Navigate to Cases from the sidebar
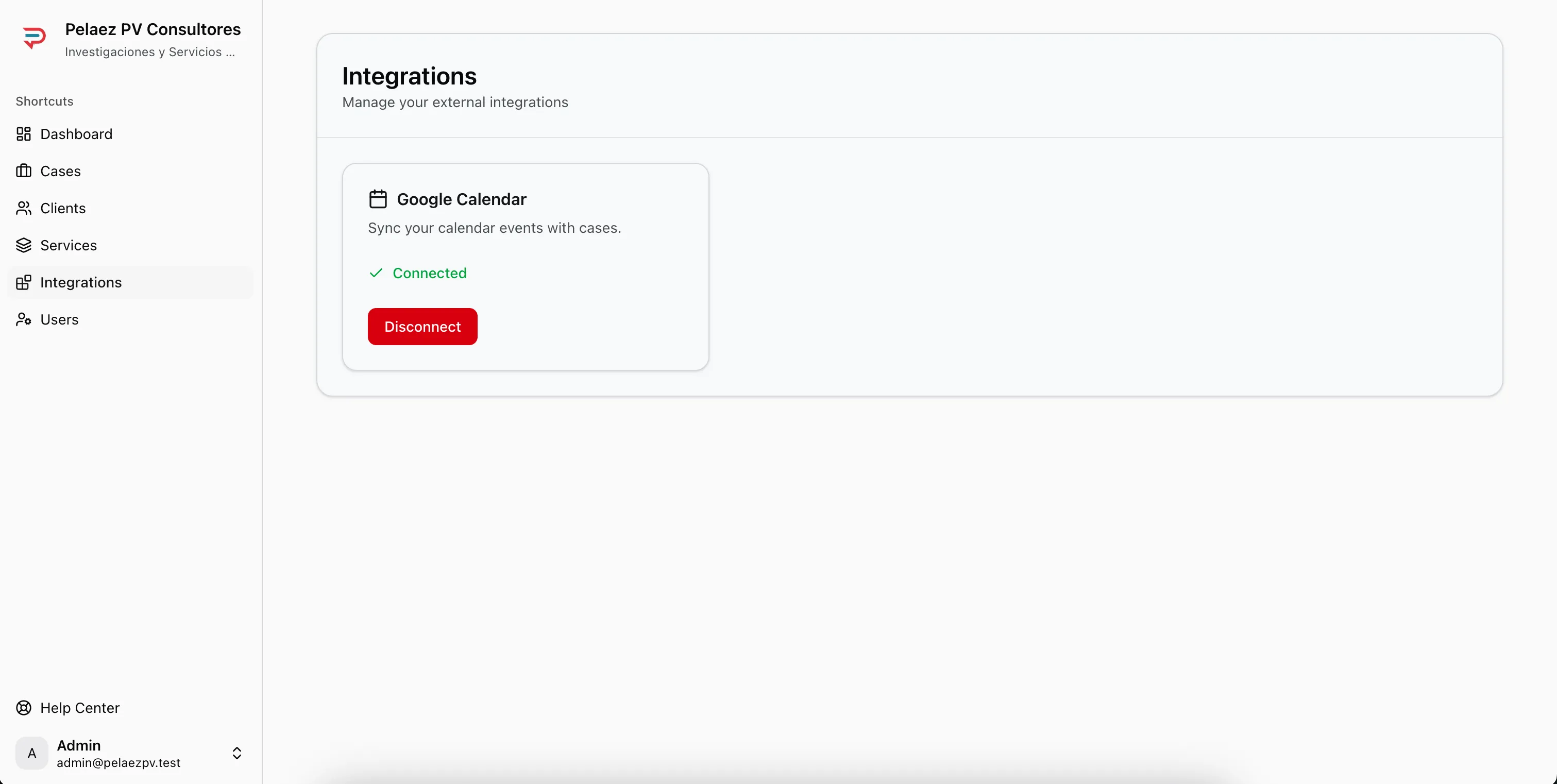1557x784 pixels. [x=60, y=171]
